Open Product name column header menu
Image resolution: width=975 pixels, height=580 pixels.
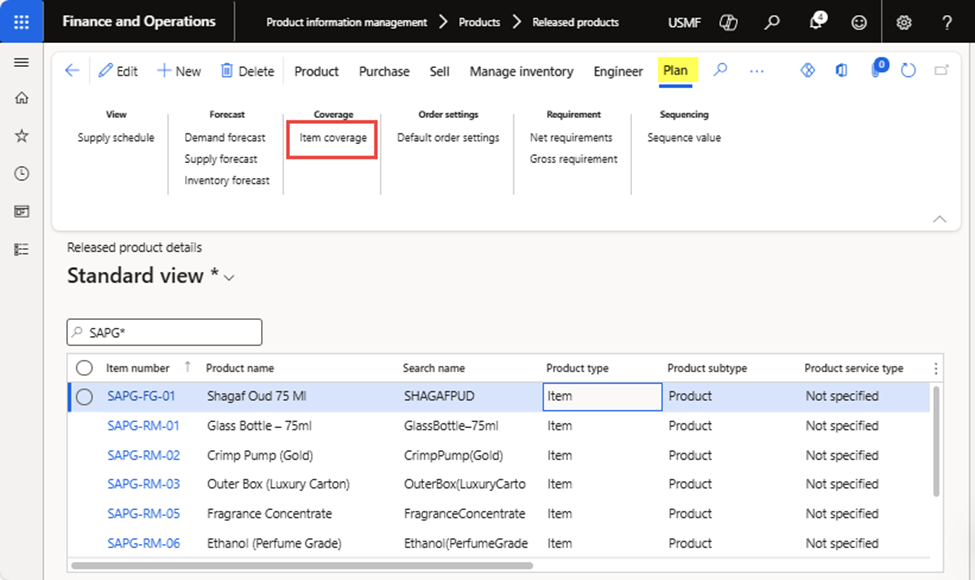point(240,368)
